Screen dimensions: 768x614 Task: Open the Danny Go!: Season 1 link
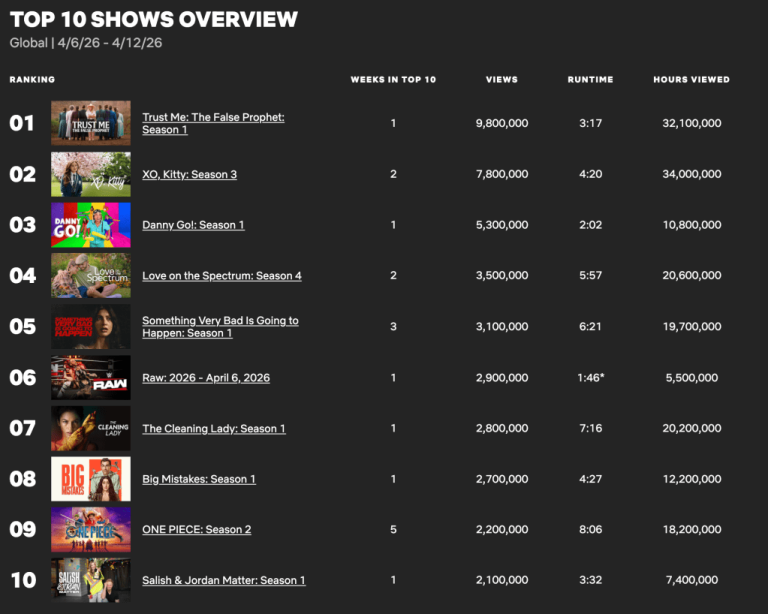[x=193, y=225]
